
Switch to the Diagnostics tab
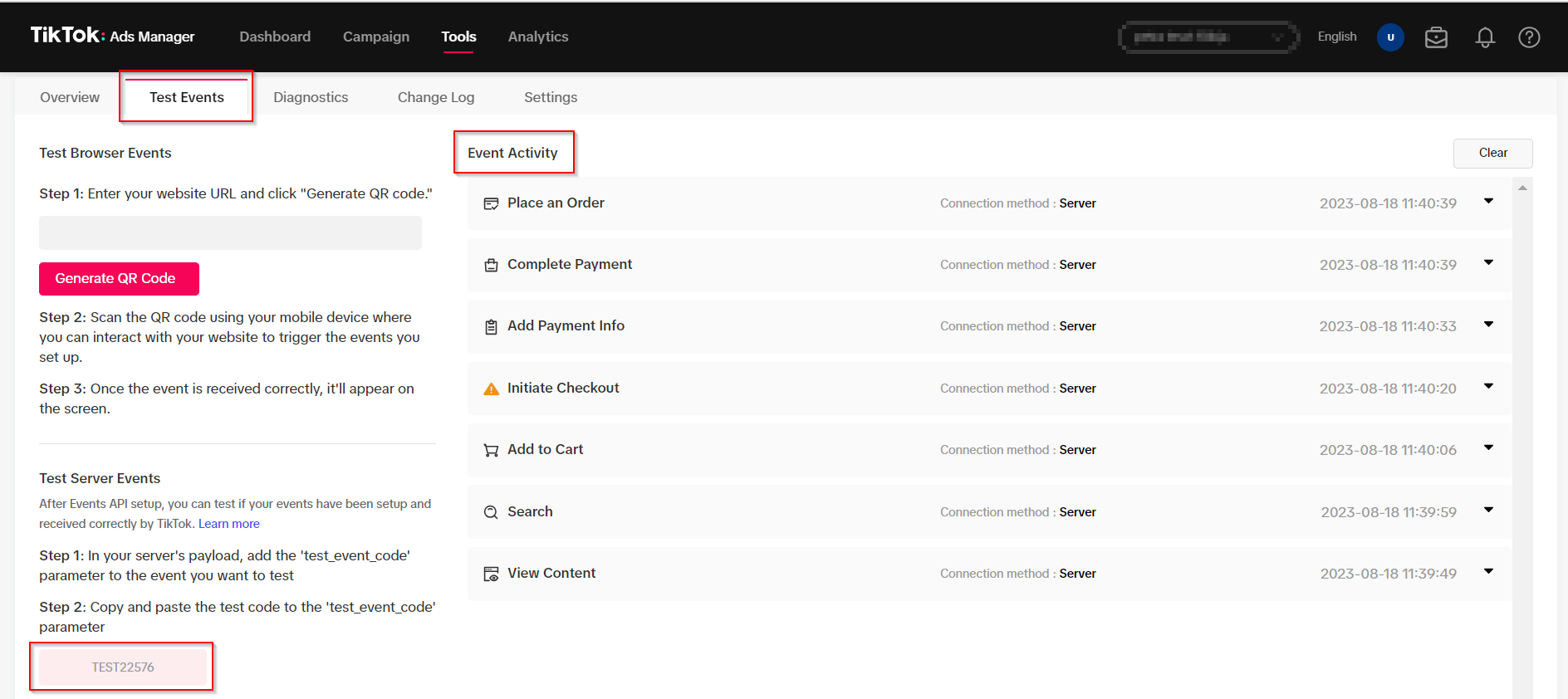pyautogui.click(x=311, y=97)
